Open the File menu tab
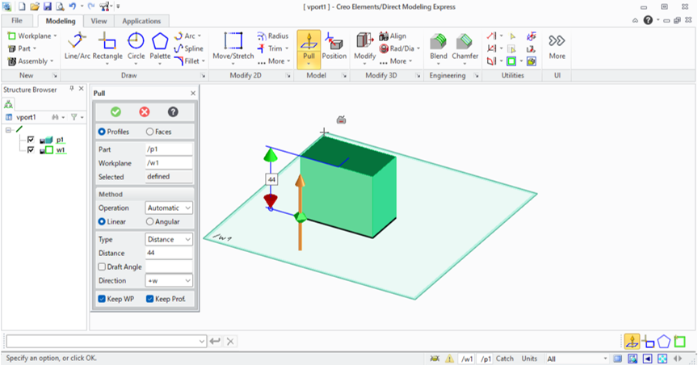Screen dimensions: 698x365 tap(17, 20)
